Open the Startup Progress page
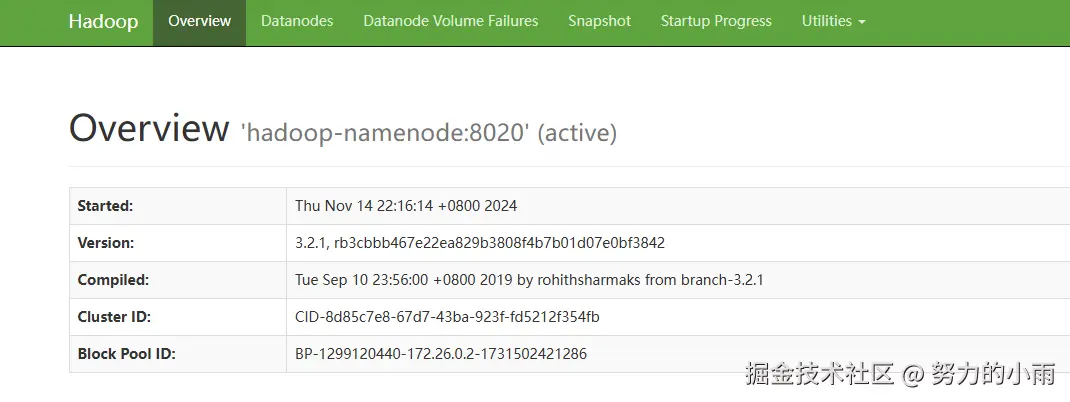 coord(716,21)
